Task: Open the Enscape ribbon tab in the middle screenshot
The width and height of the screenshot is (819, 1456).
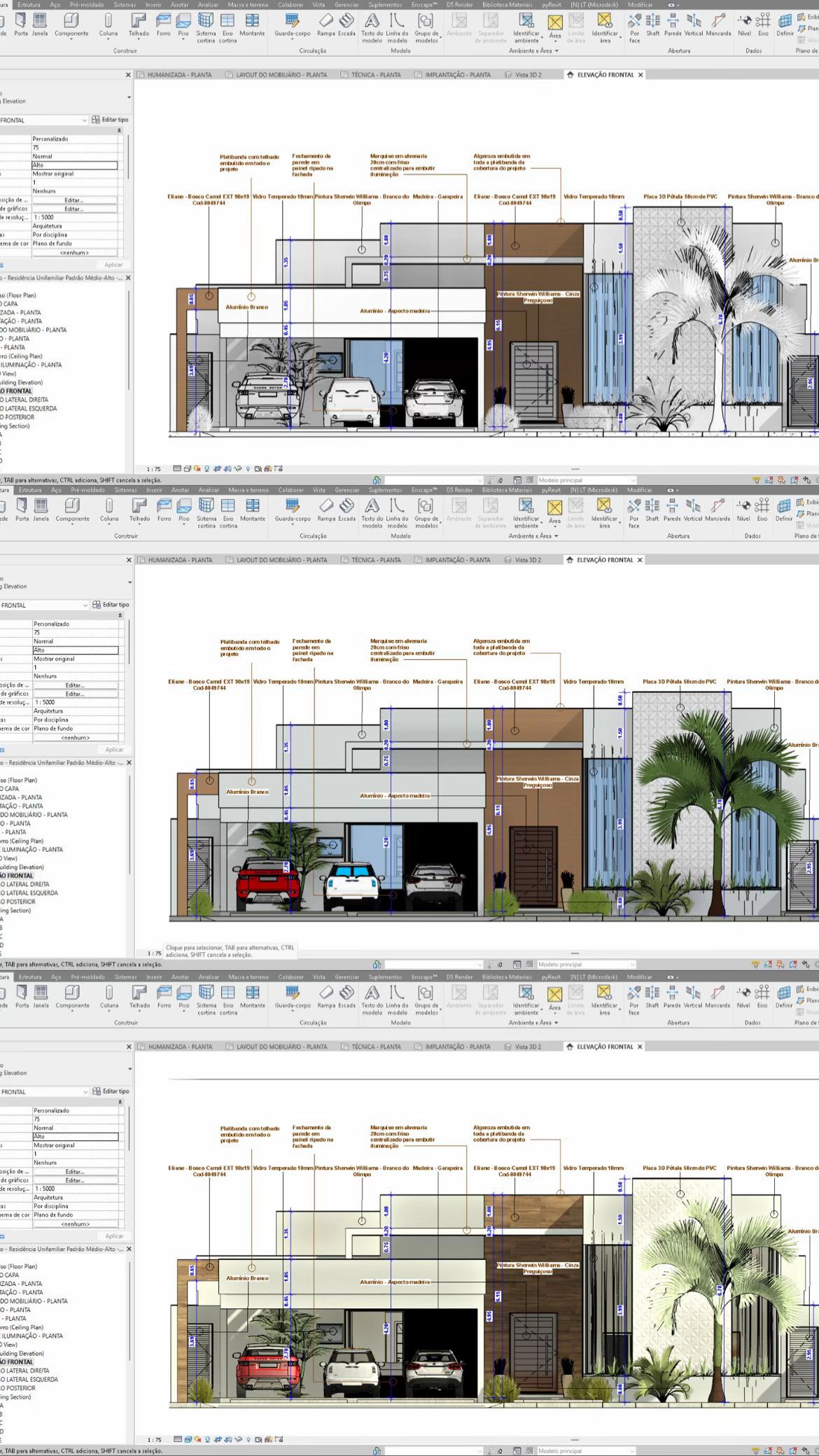Action: pos(424,489)
